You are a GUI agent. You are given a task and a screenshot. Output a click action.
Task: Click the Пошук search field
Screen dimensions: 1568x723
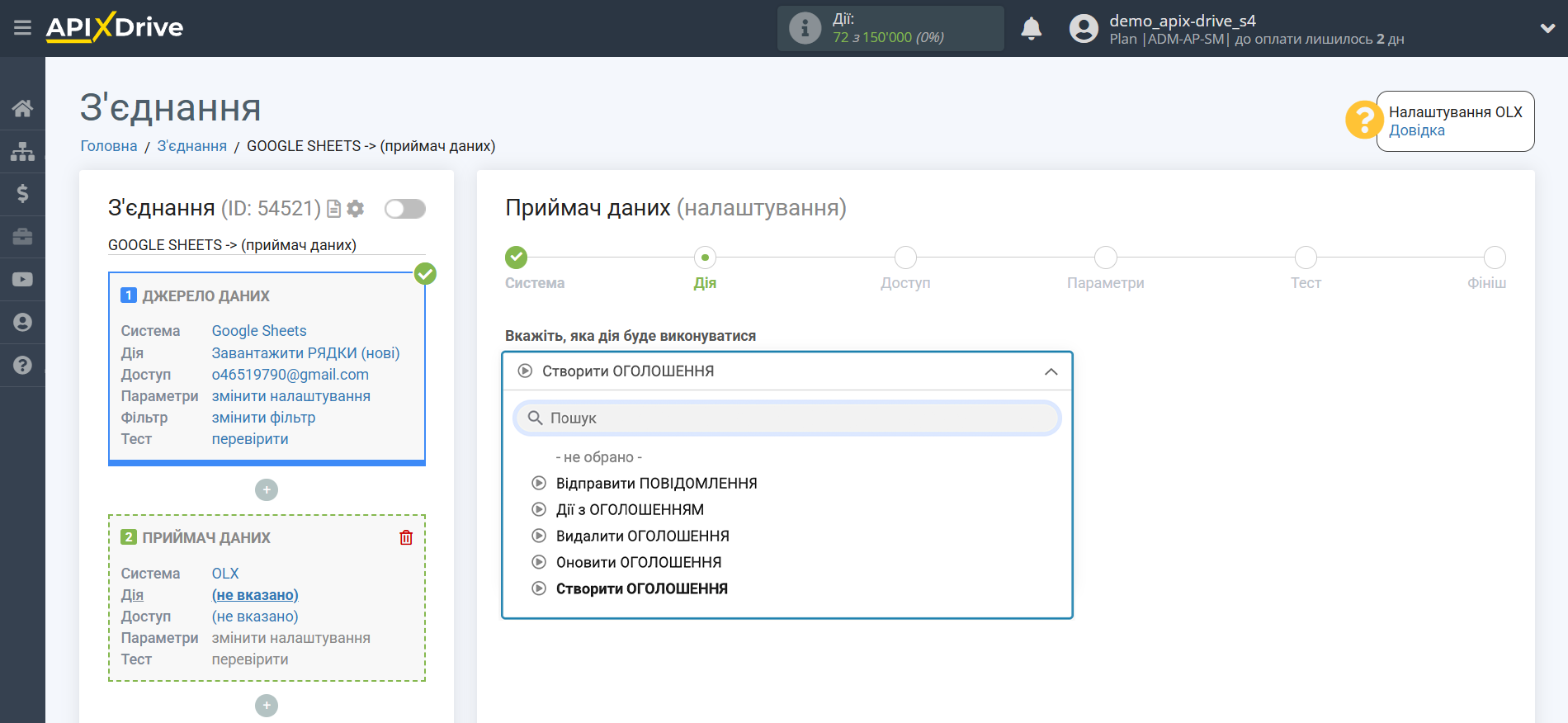[787, 418]
